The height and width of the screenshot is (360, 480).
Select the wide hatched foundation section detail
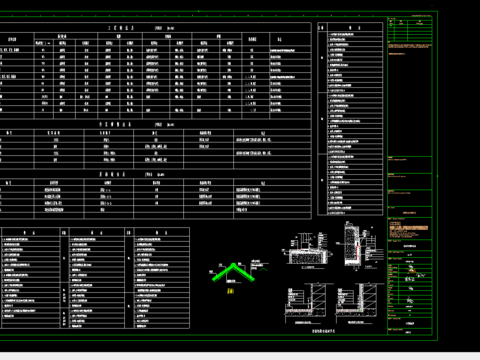click(307, 250)
